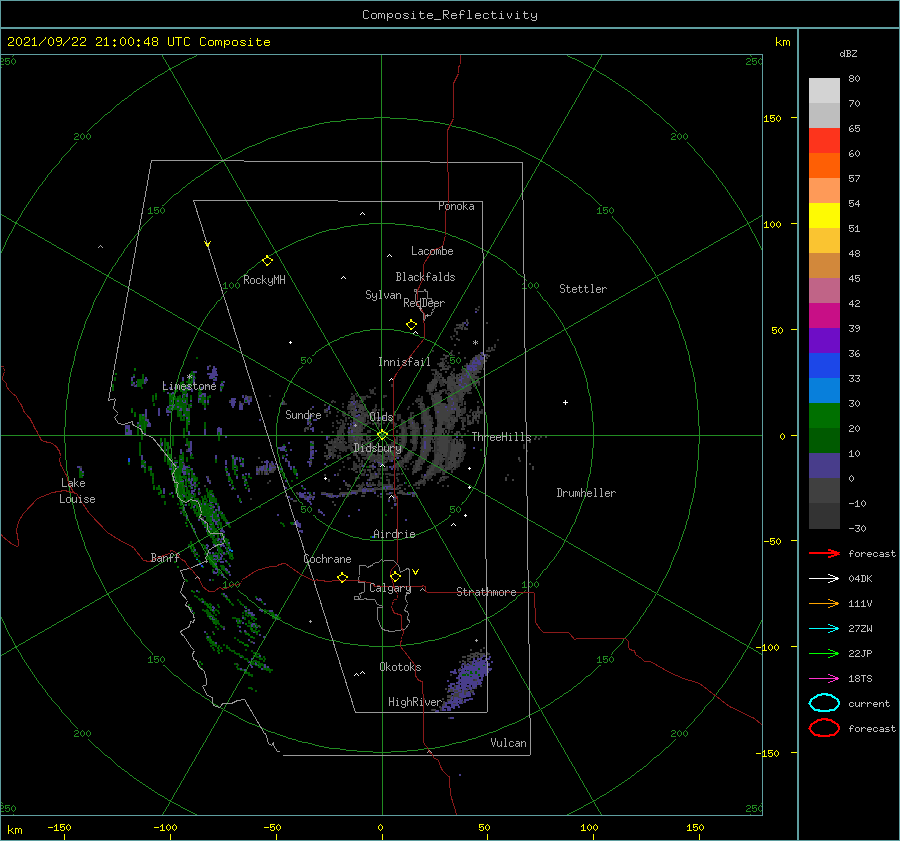Click the Strathmore town label
Screen dimensions: 900x841
click(486, 592)
